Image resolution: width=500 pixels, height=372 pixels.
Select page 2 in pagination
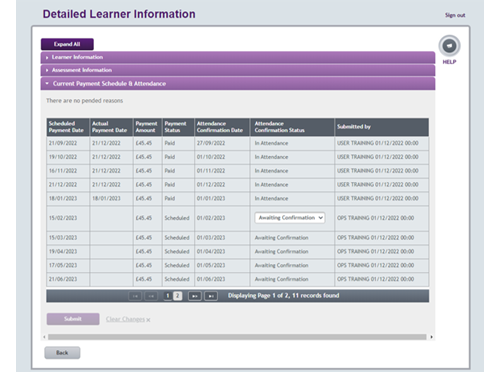[x=178, y=296]
